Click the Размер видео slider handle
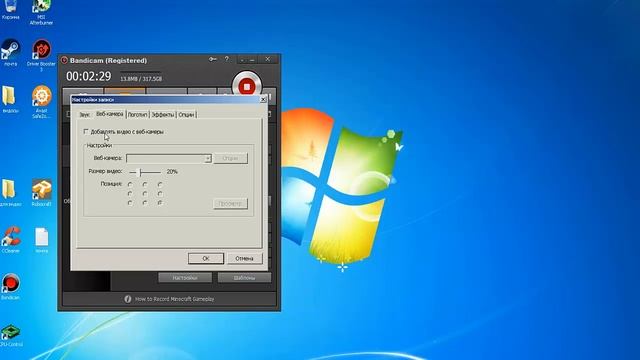Viewport: 640px width, 360px height. (x=140, y=172)
